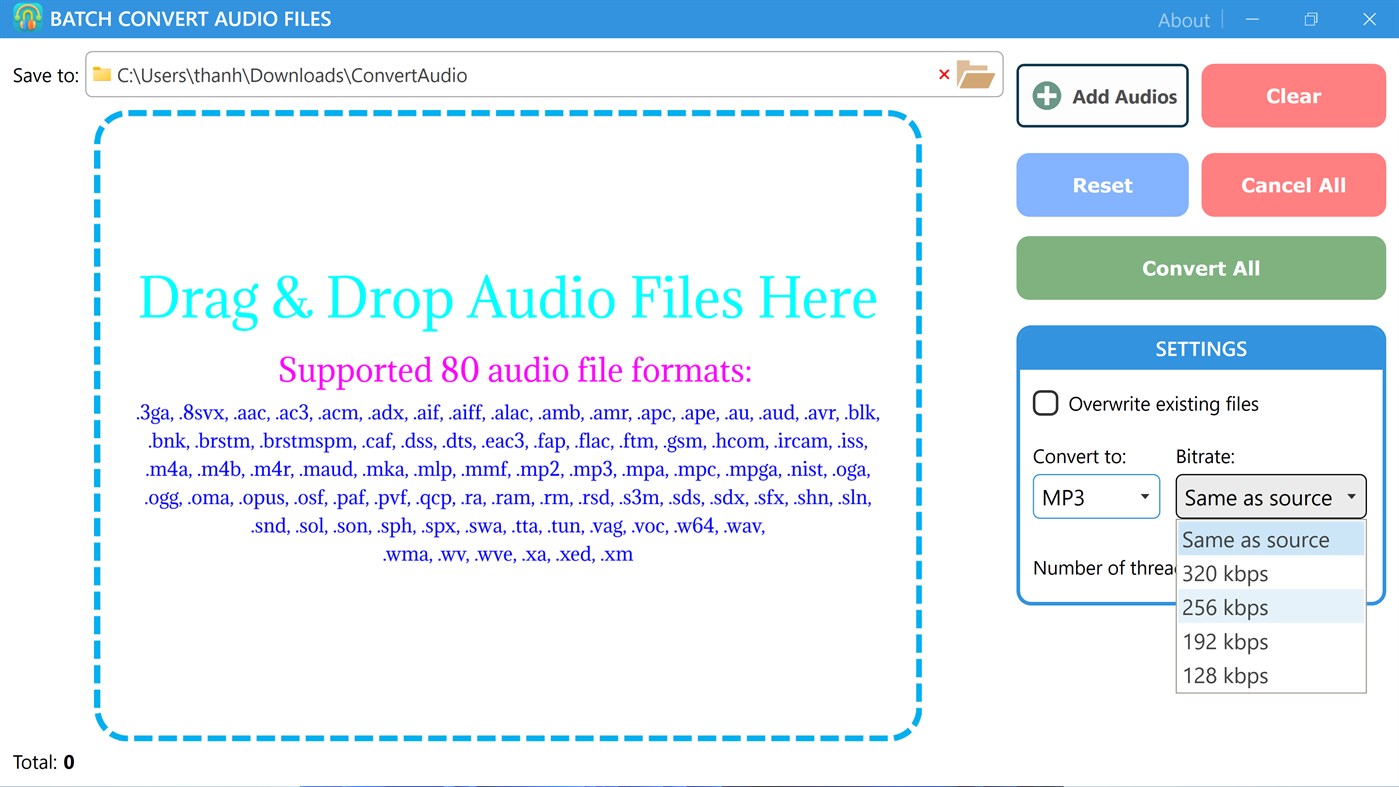
Task: Click the Clear button
Action: pyautogui.click(x=1293, y=96)
